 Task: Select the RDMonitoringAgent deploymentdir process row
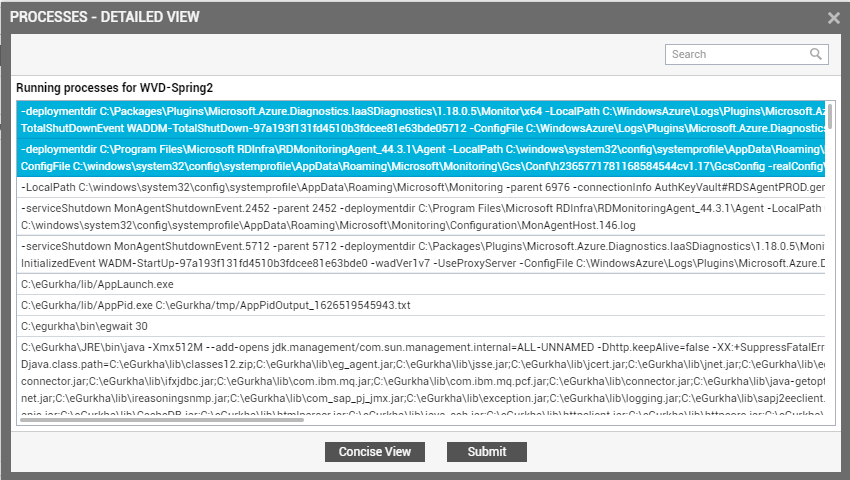(421, 158)
